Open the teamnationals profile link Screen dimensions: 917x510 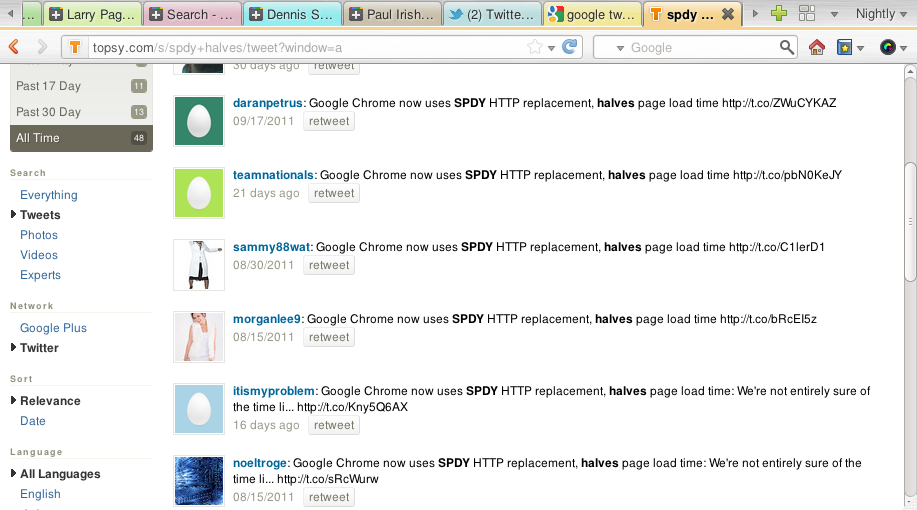(x=273, y=175)
